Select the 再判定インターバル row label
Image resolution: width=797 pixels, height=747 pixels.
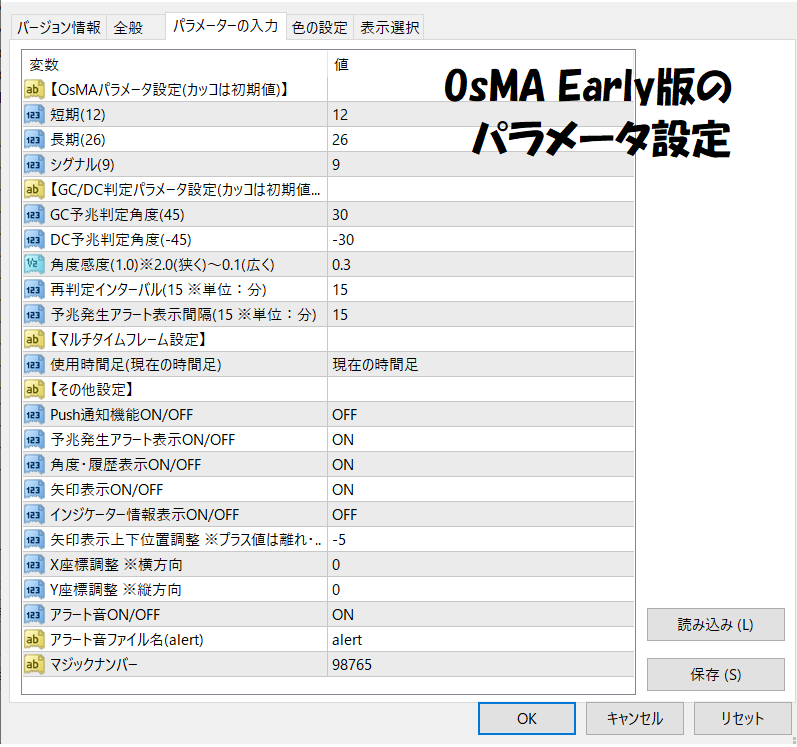click(158, 290)
